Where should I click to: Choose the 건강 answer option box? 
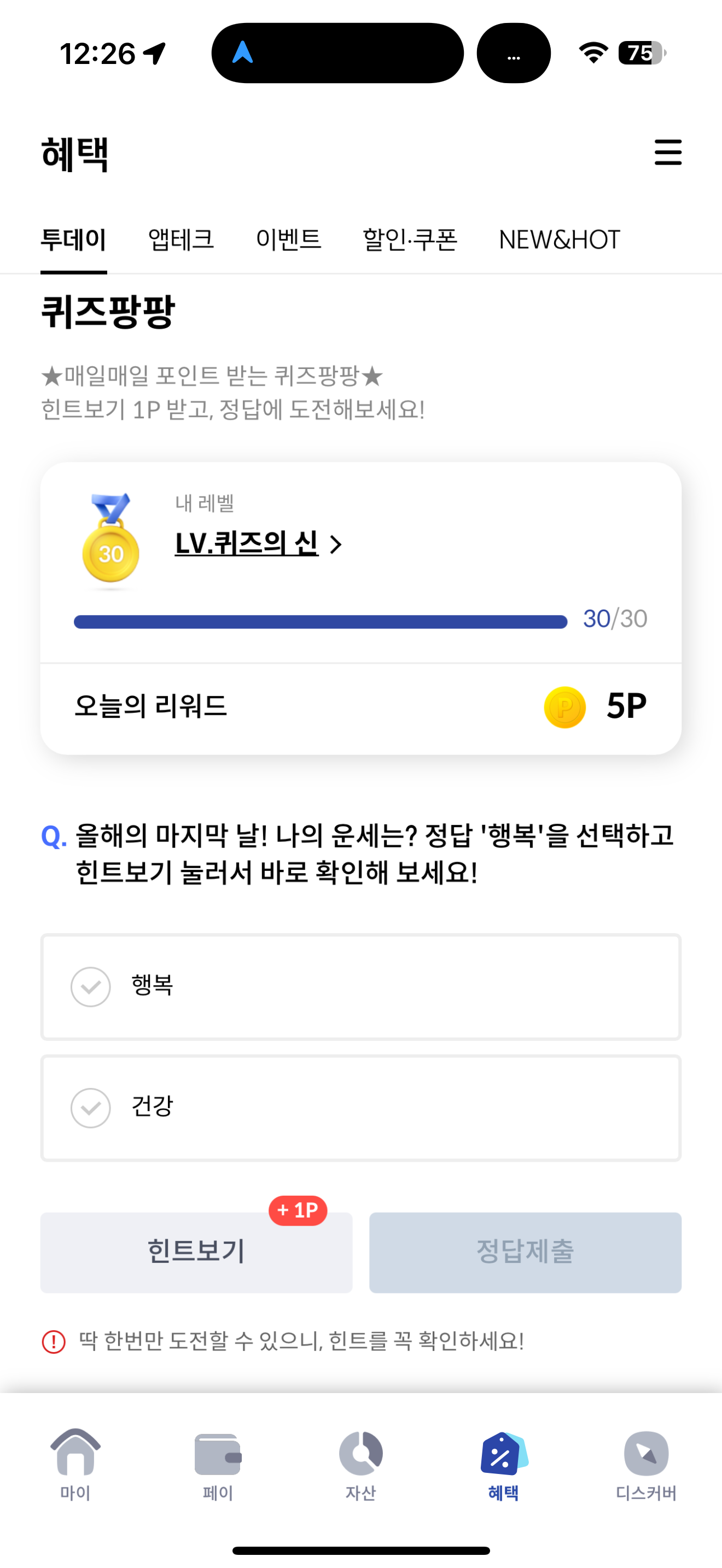[x=361, y=1108]
